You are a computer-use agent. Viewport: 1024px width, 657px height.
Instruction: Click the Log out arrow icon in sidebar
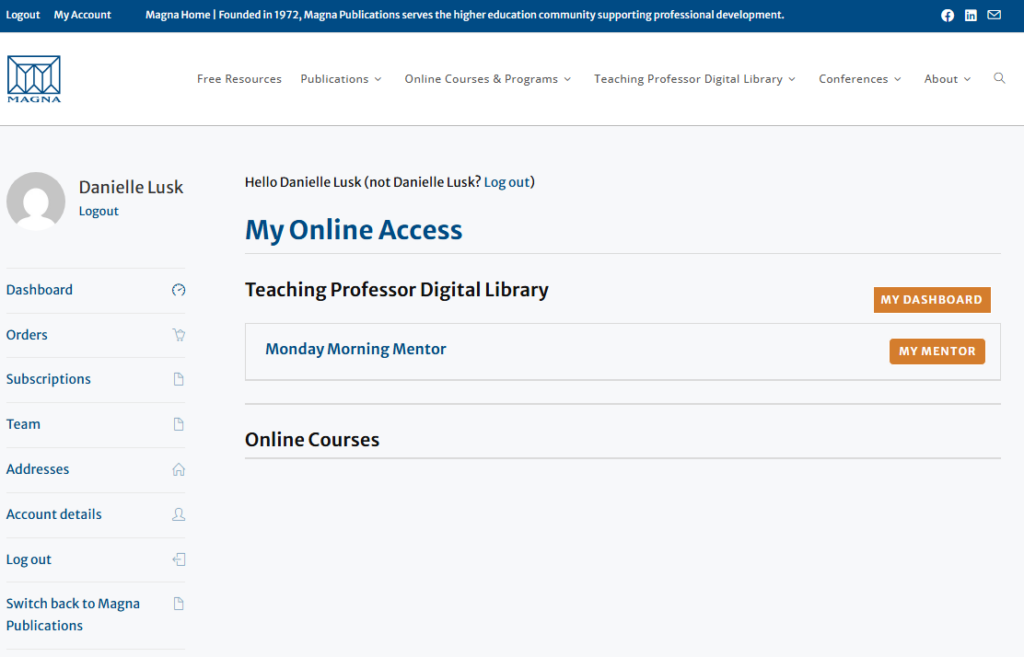pos(178,560)
